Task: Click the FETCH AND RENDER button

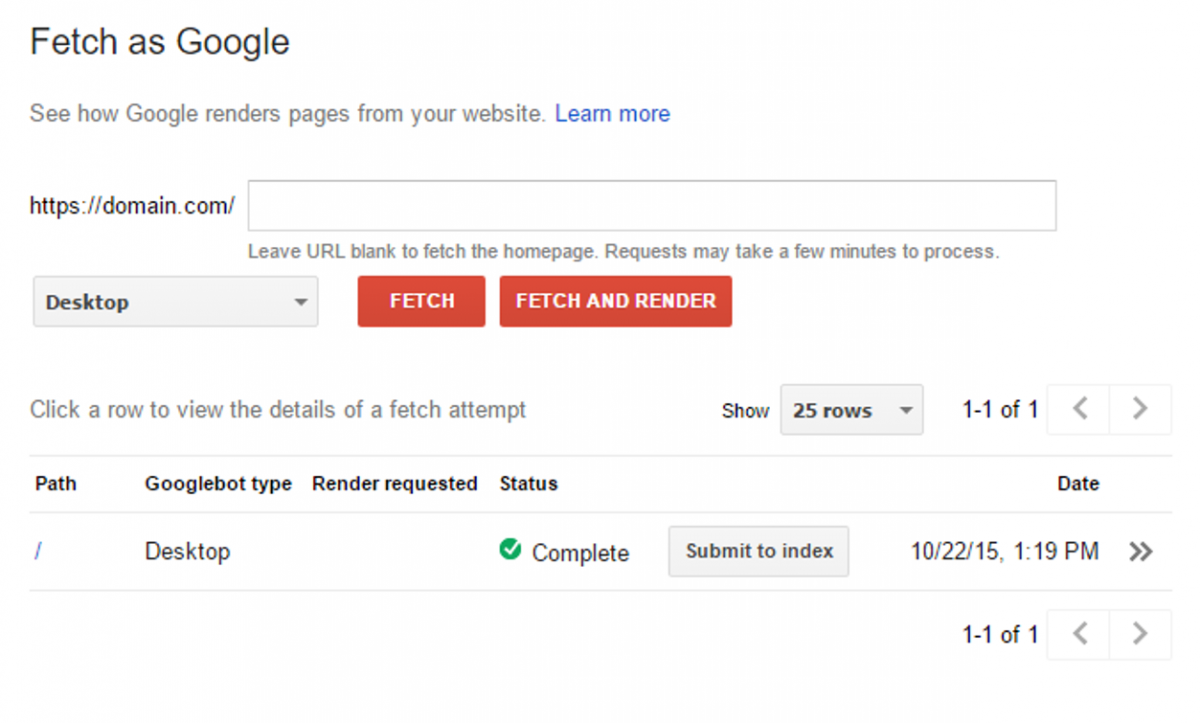Action: click(x=615, y=301)
